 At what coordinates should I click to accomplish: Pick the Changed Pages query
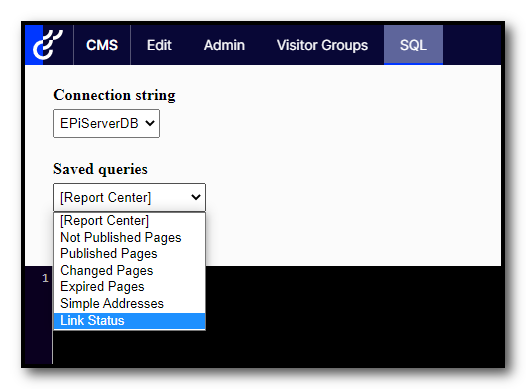[129, 270]
